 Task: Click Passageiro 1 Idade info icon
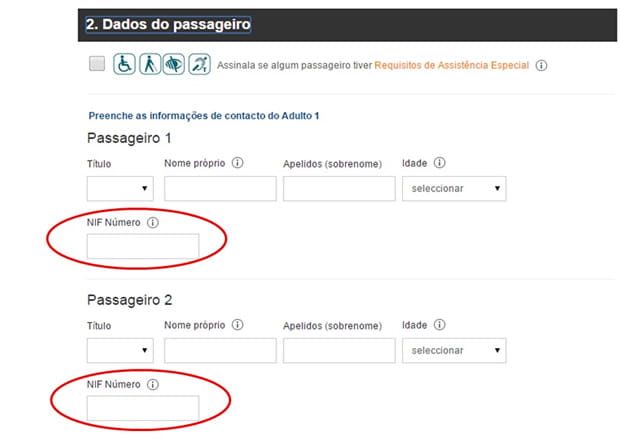pos(439,163)
